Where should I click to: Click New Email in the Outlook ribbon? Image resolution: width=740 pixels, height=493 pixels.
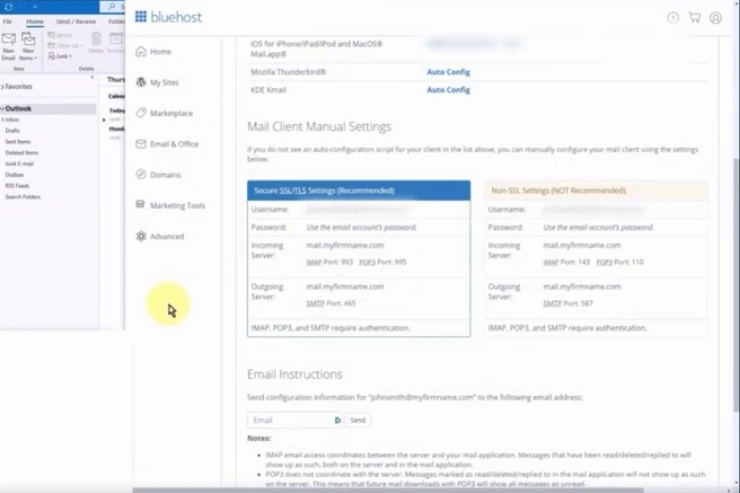pos(8,44)
